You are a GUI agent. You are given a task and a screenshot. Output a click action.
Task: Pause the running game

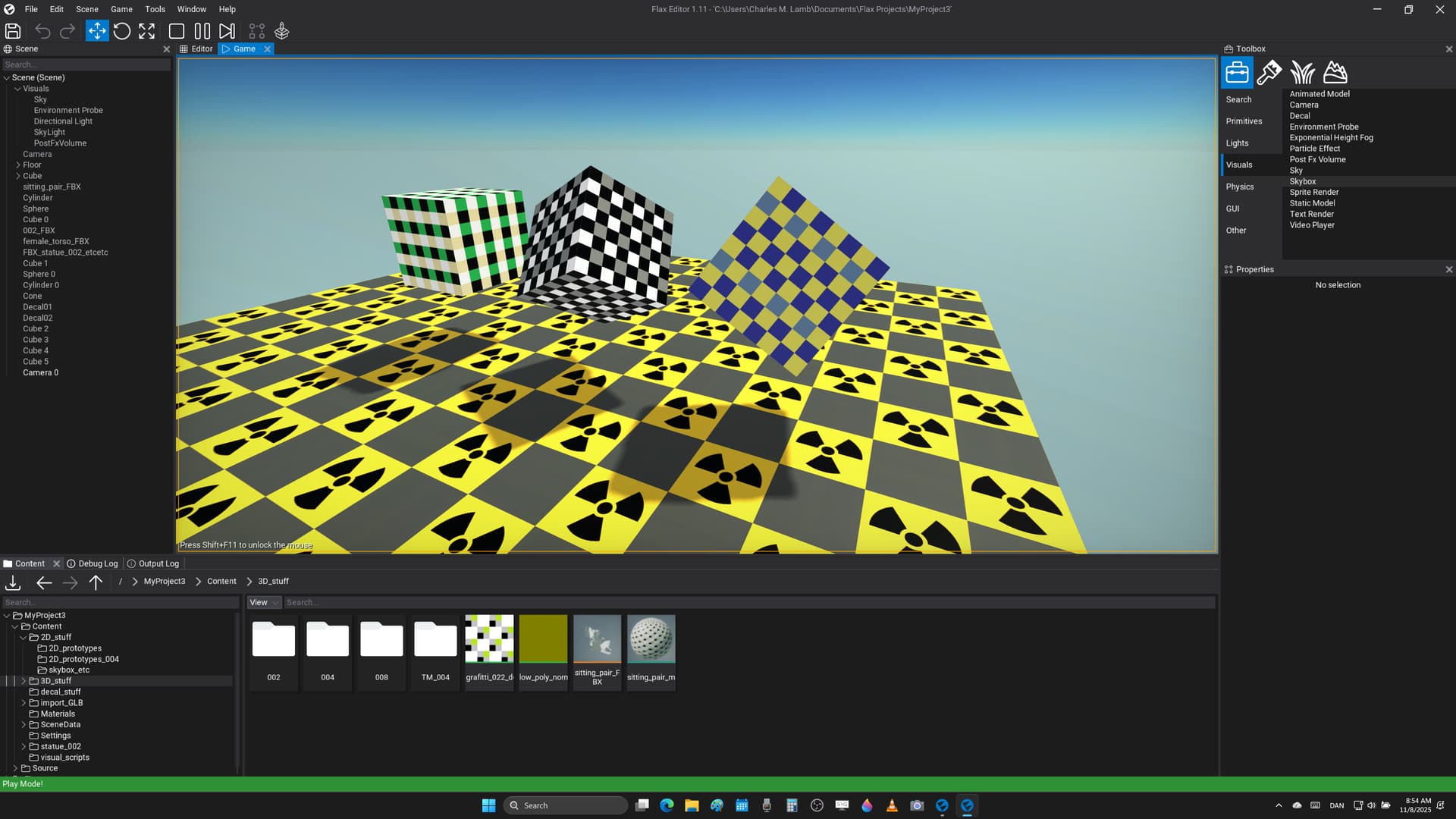pos(202,31)
